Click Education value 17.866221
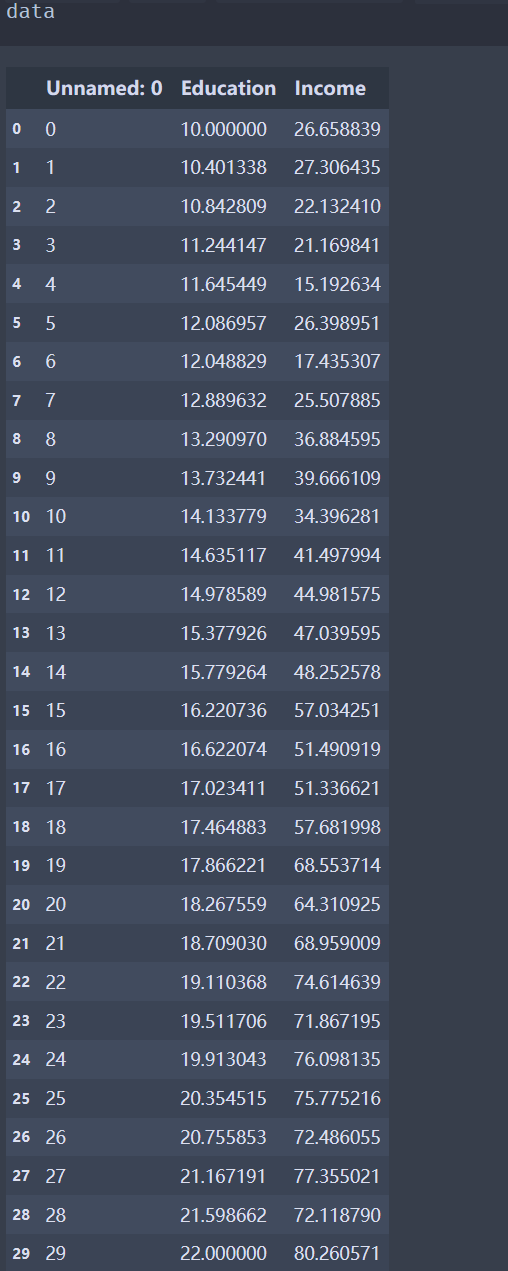Screen dimensions: 508x1271 pyautogui.click(x=224, y=865)
